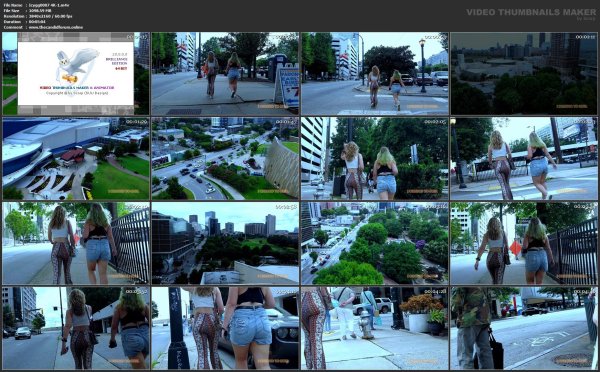600x372 pixels.
Task: Click the File Size value in header
Action: pos(40,11)
